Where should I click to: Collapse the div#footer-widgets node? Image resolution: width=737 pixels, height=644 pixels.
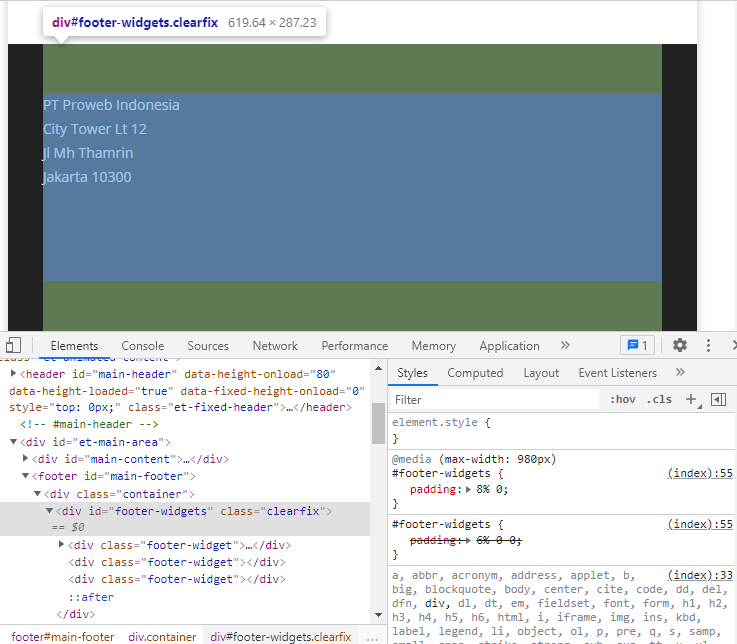(49, 510)
